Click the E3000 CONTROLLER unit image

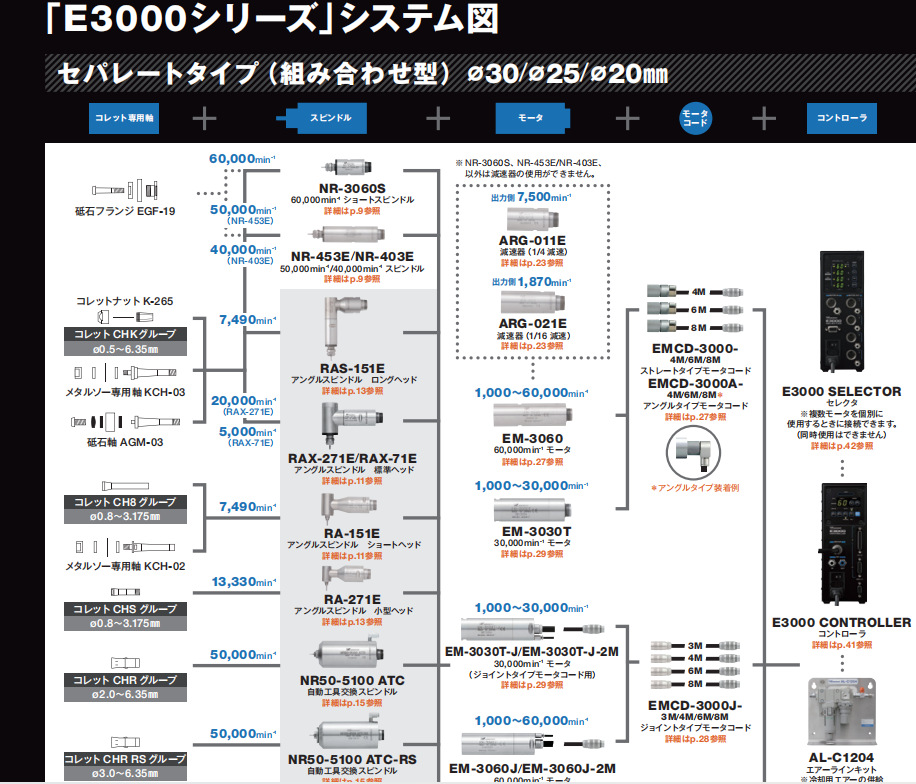point(844,544)
